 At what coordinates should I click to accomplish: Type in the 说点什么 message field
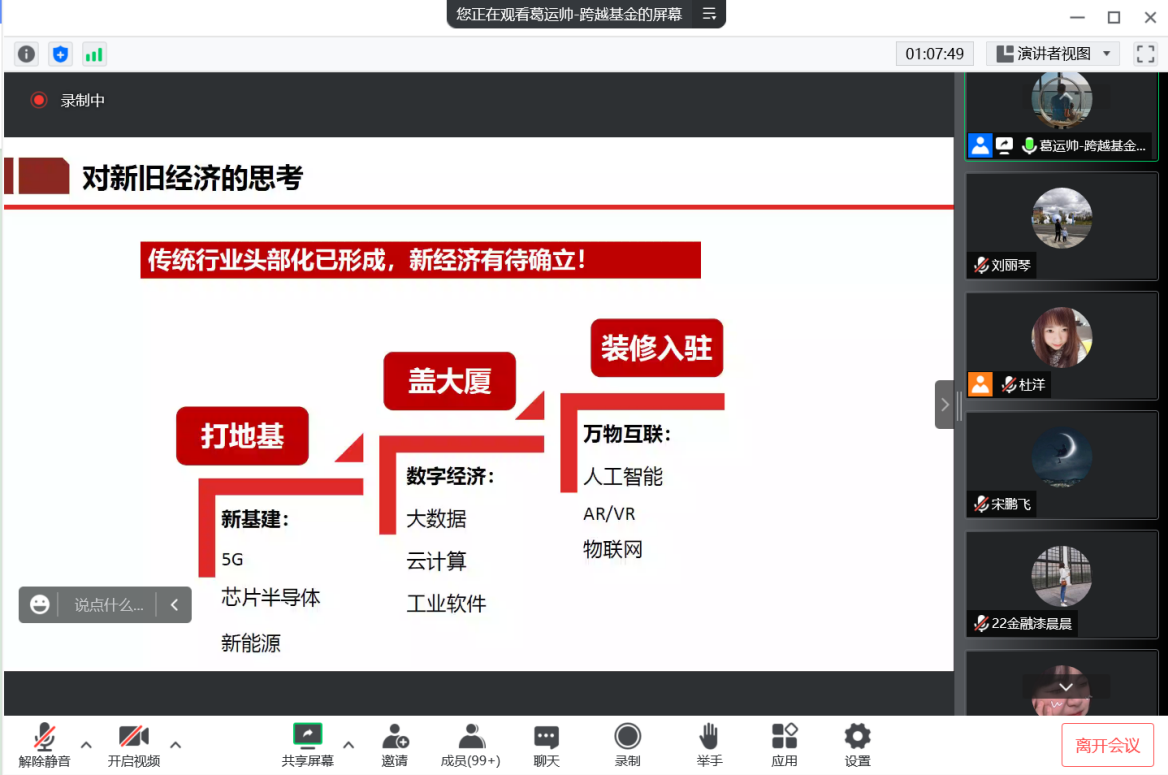108,605
